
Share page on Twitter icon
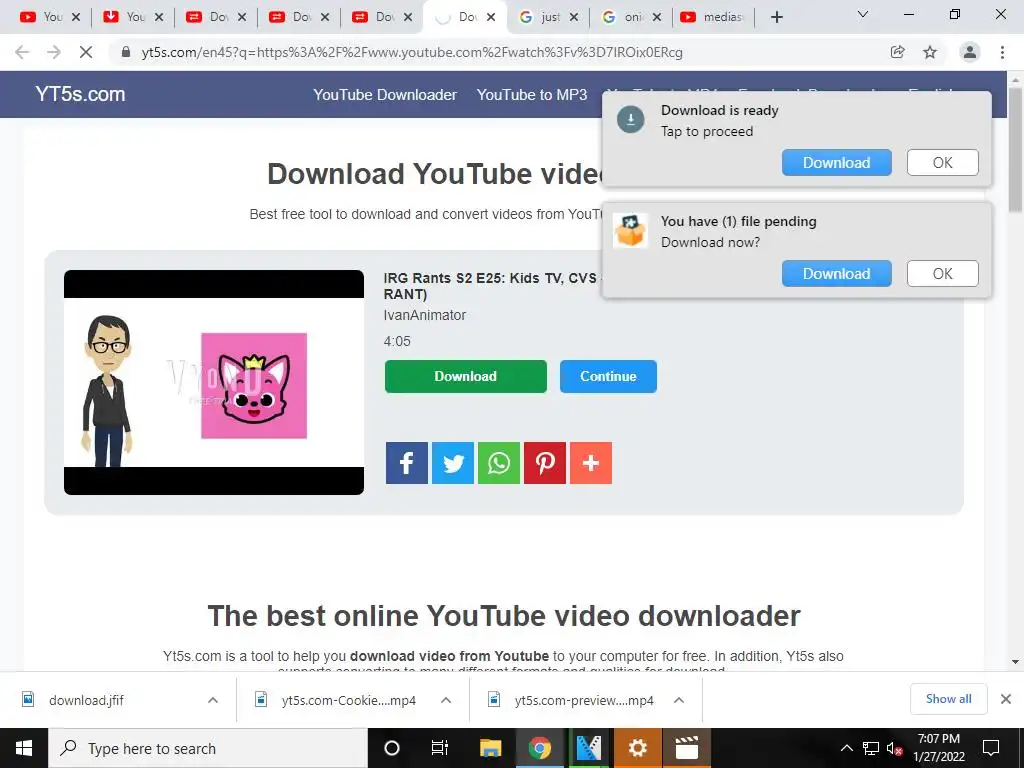(453, 463)
